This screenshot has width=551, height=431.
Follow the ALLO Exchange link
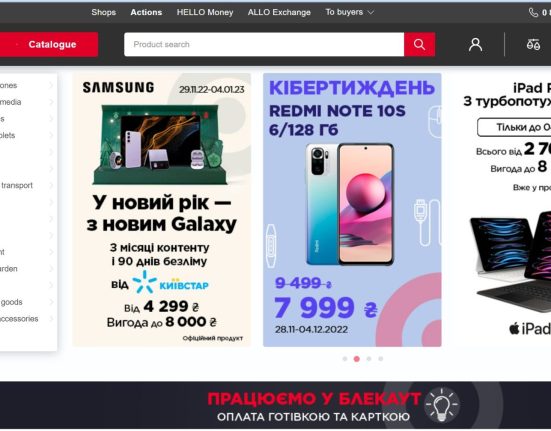click(x=279, y=12)
